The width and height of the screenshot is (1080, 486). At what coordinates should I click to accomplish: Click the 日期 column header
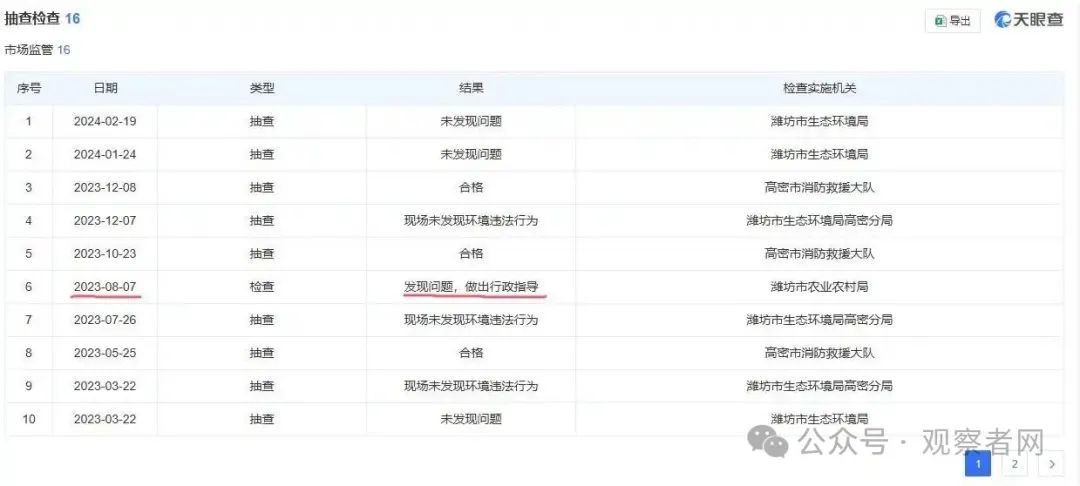[x=105, y=88]
